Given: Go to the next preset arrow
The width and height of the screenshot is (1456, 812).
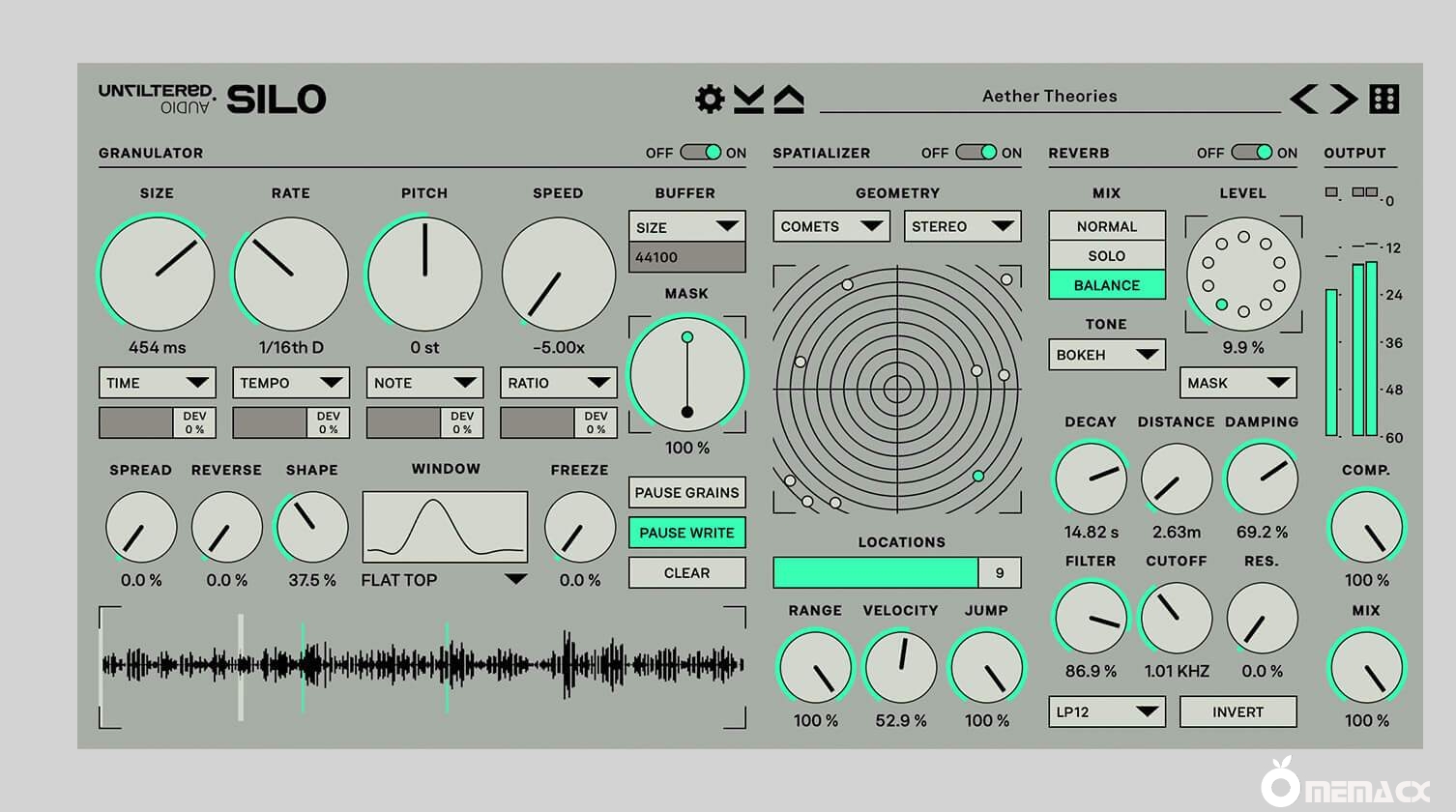Looking at the screenshot, I should point(1343,99).
